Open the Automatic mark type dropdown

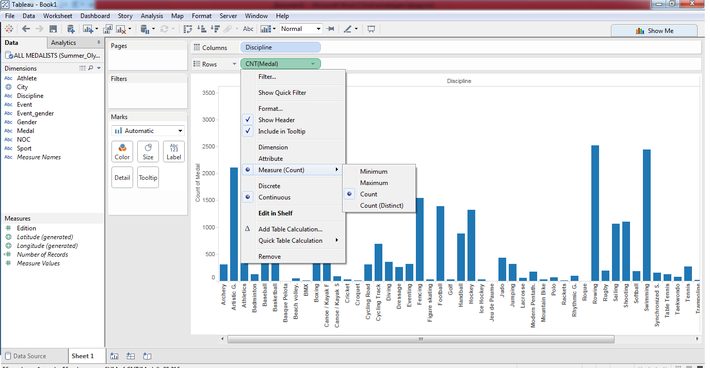pos(148,131)
